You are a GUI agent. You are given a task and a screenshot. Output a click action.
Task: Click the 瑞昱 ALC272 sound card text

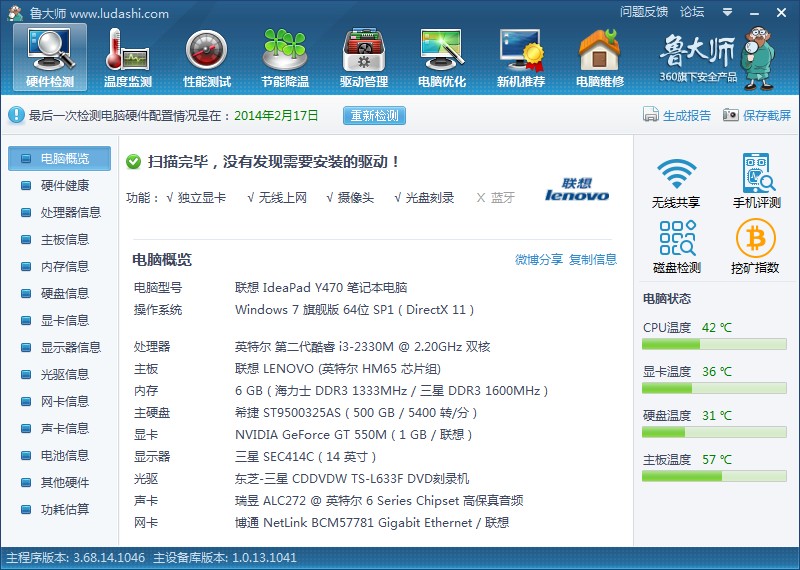379,501
